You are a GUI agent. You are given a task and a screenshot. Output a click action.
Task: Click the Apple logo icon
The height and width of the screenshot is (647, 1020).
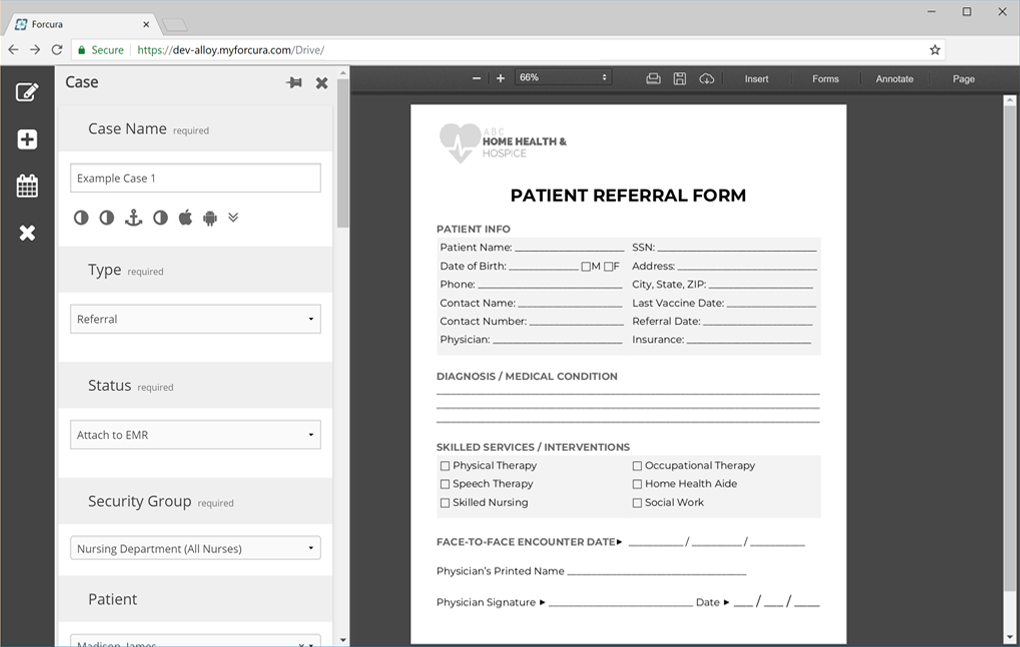[x=185, y=217]
